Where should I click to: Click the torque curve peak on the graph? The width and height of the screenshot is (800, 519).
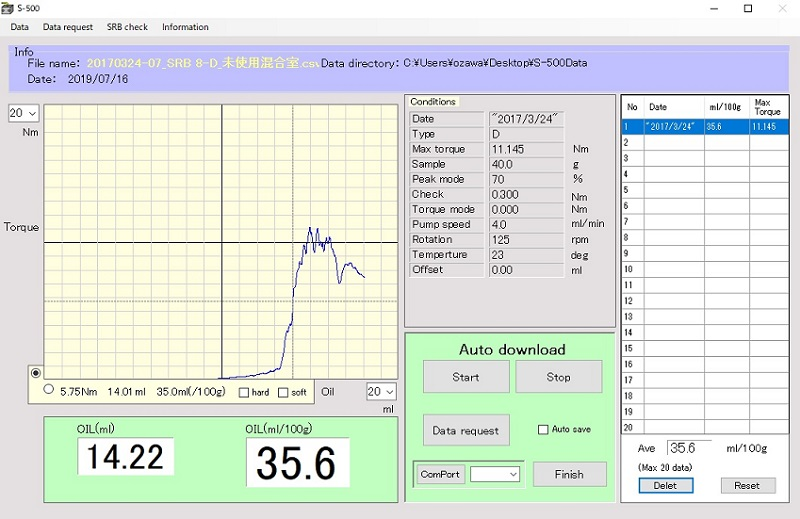(x=310, y=228)
